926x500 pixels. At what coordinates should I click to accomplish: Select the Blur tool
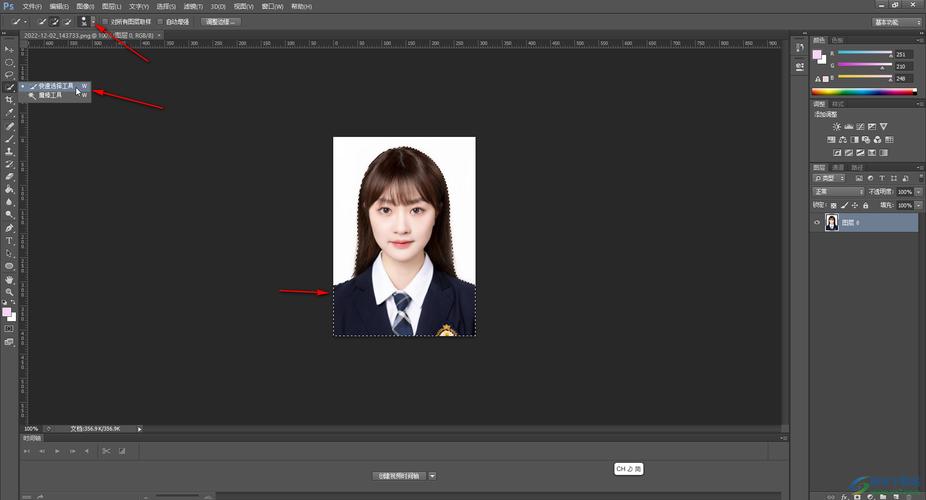9,202
